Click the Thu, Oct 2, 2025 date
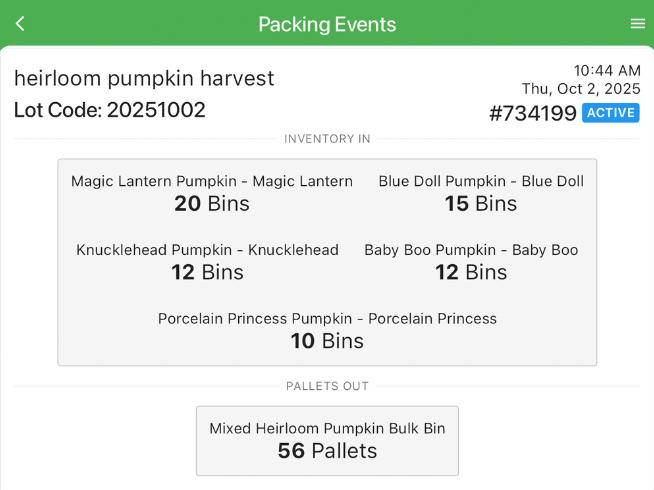The image size is (654, 490). point(581,89)
